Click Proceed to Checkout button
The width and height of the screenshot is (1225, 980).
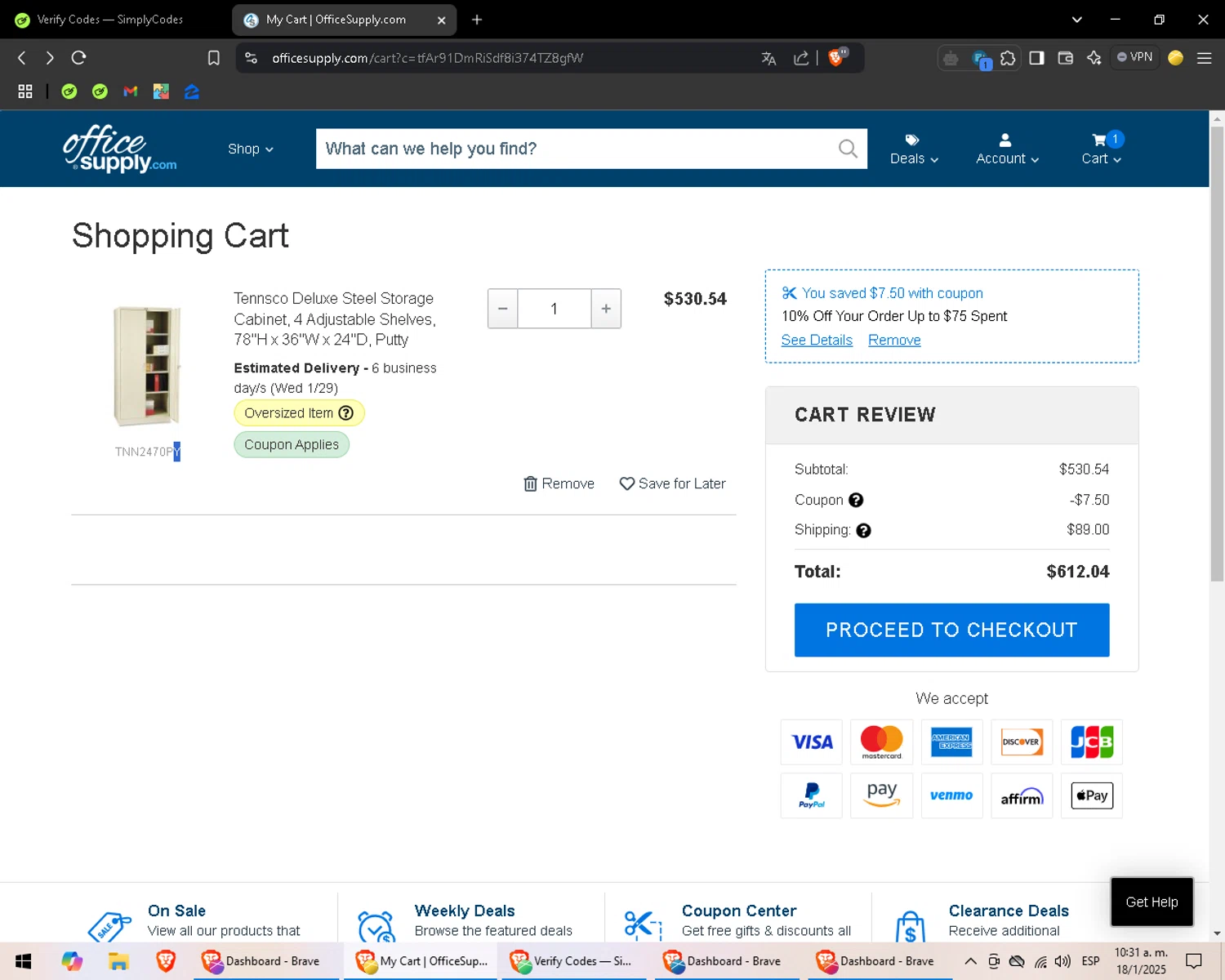pos(951,630)
